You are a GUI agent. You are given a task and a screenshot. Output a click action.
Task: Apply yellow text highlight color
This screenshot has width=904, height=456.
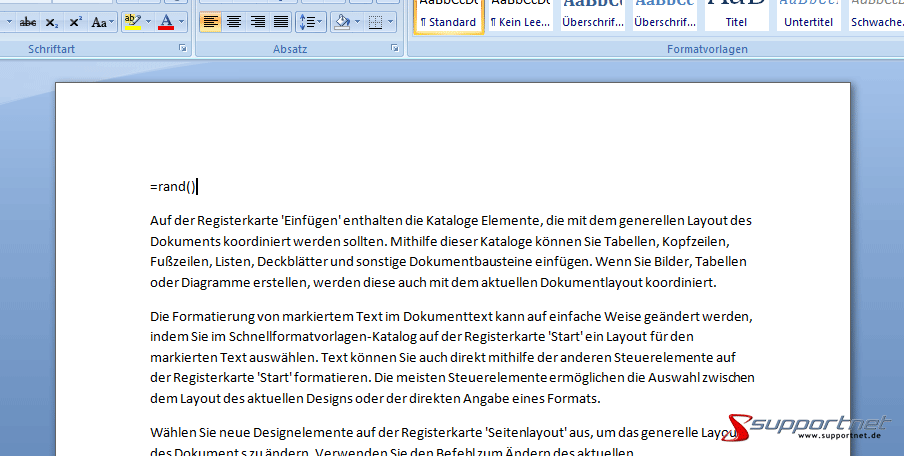tap(132, 21)
